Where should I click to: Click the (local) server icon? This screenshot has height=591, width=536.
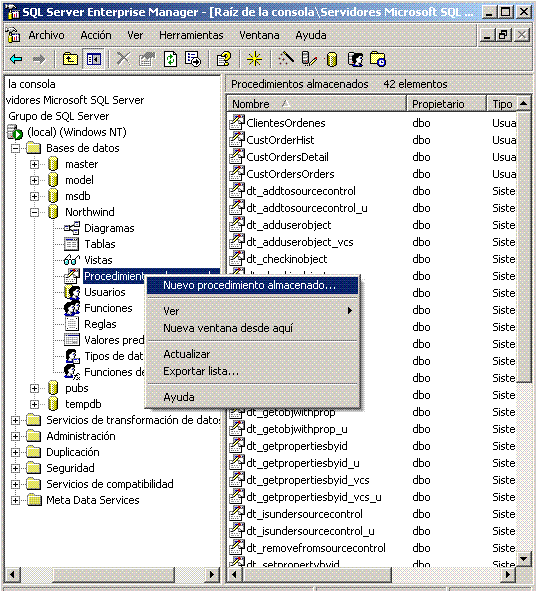click(x=15, y=132)
